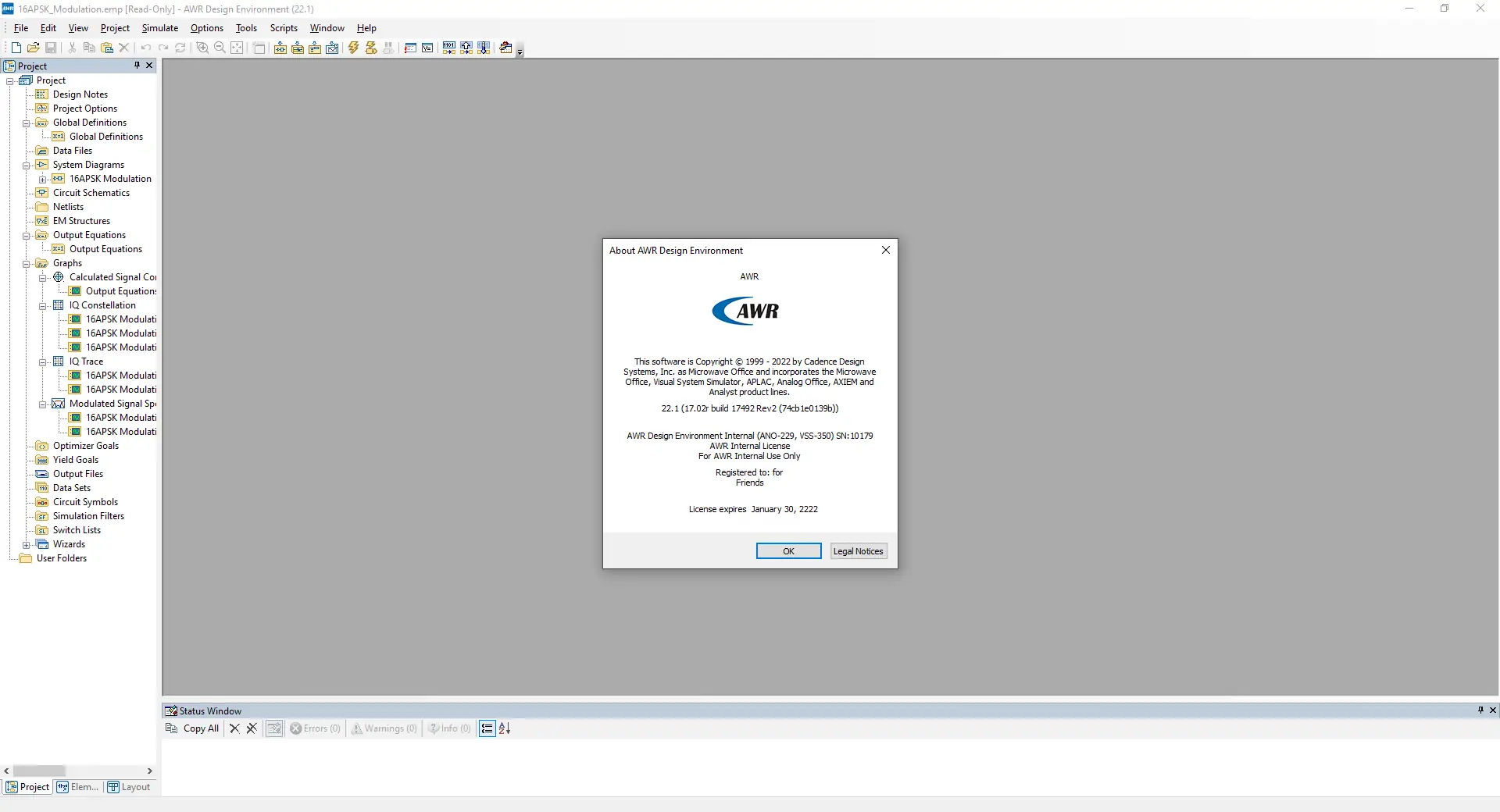Viewport: 1500px width, 812px height.
Task: Select the Circuit Schematics tree item
Action: click(91, 193)
